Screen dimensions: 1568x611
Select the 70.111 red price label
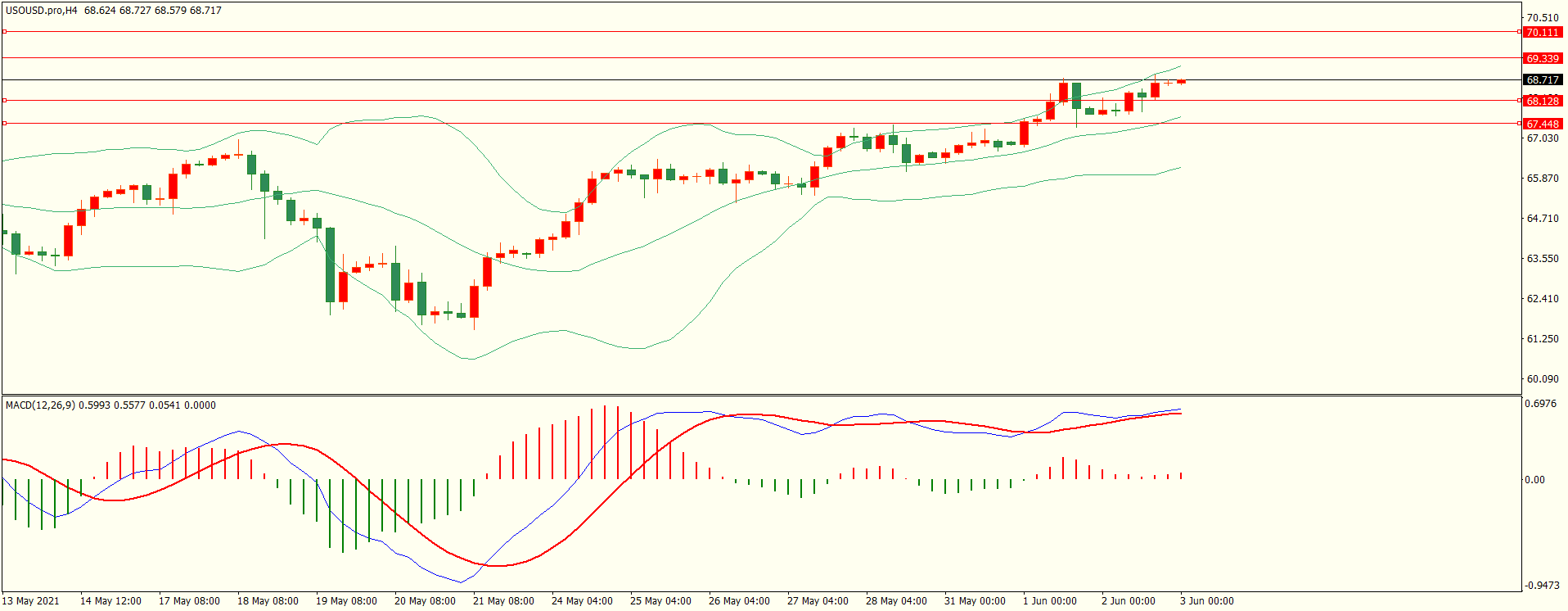click(x=1542, y=32)
